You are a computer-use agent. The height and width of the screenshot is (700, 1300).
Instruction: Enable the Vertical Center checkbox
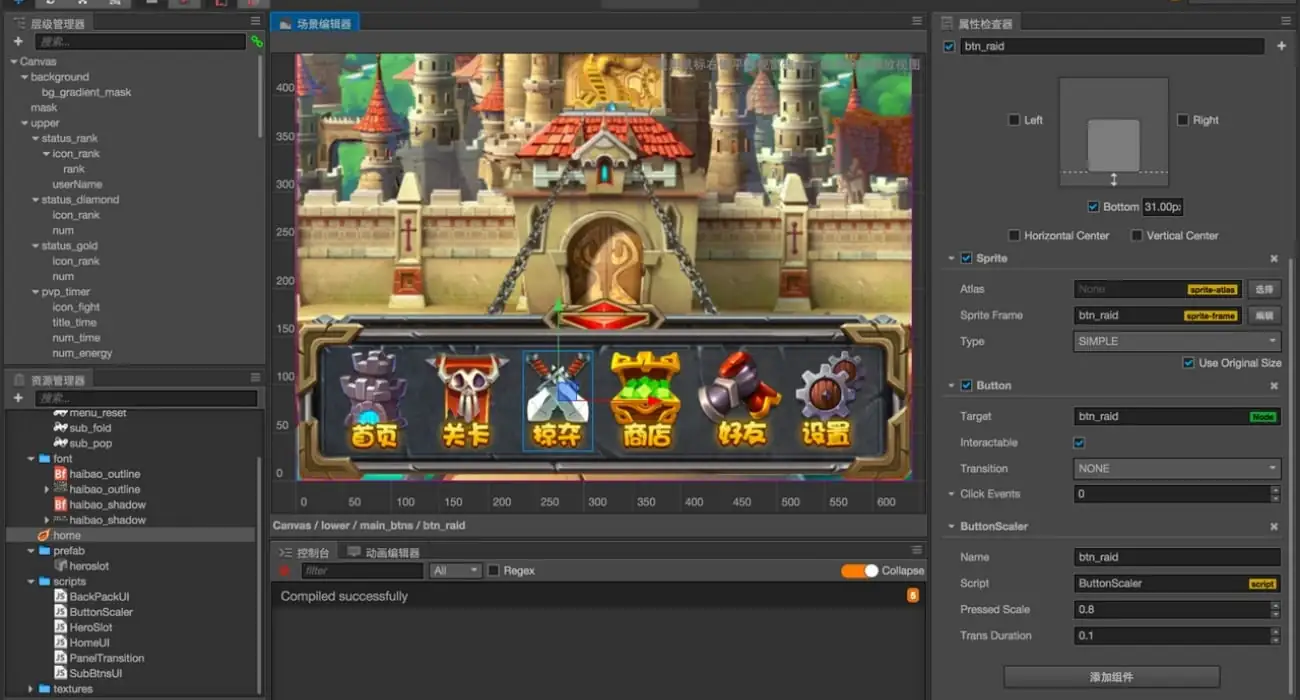pyautogui.click(x=1137, y=236)
